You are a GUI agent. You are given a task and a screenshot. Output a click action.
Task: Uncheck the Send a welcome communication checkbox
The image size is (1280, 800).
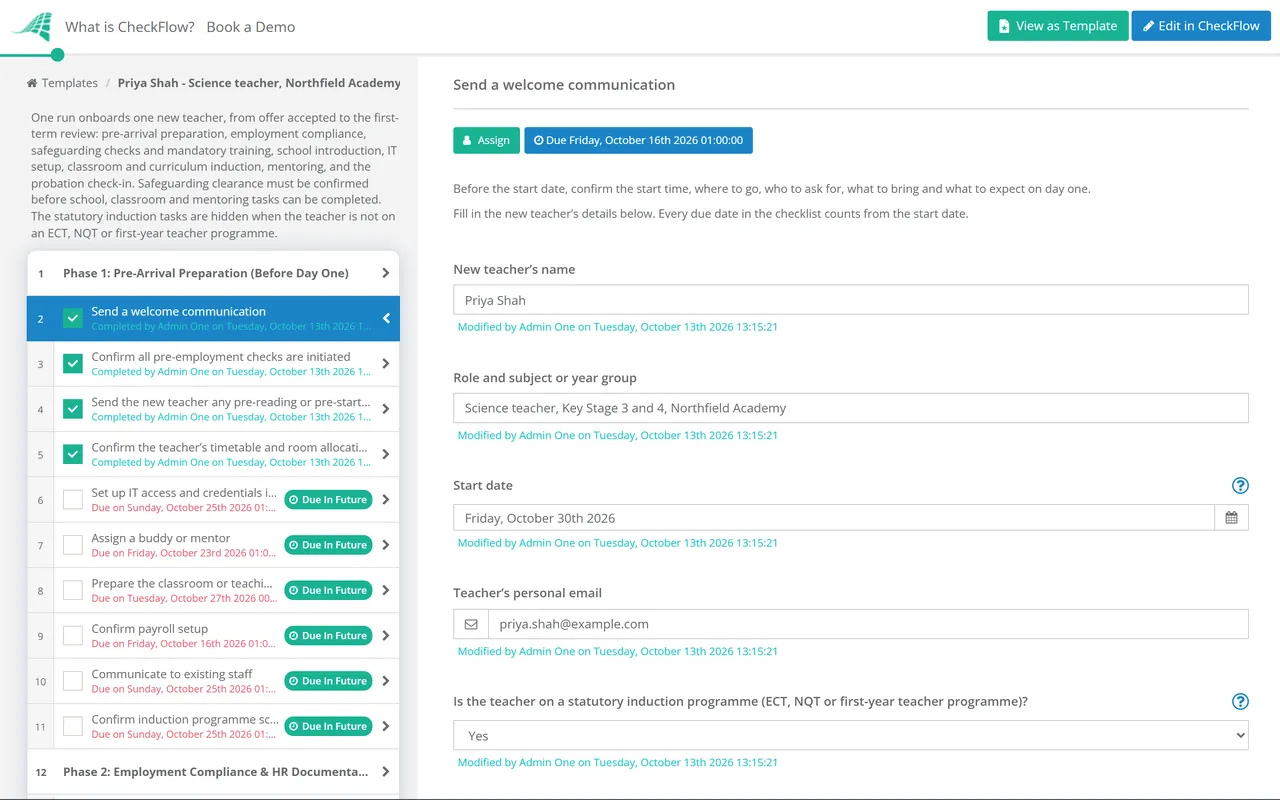73,318
